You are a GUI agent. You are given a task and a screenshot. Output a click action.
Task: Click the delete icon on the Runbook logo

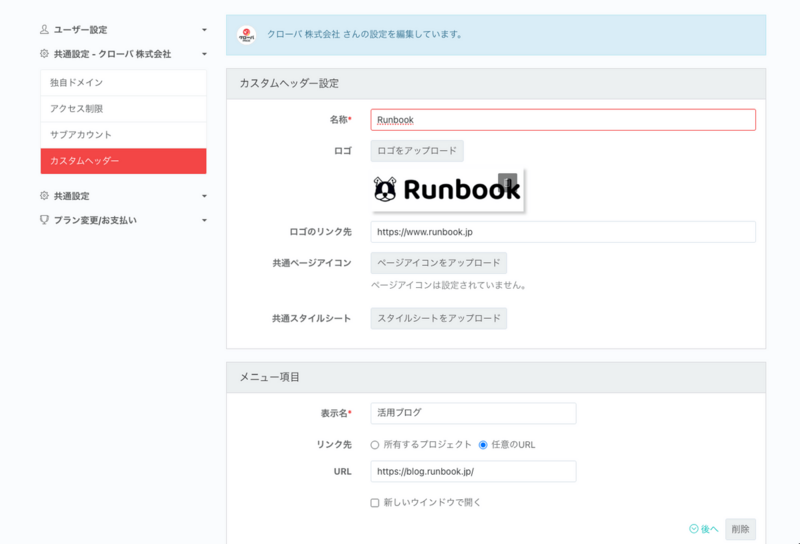(x=507, y=182)
